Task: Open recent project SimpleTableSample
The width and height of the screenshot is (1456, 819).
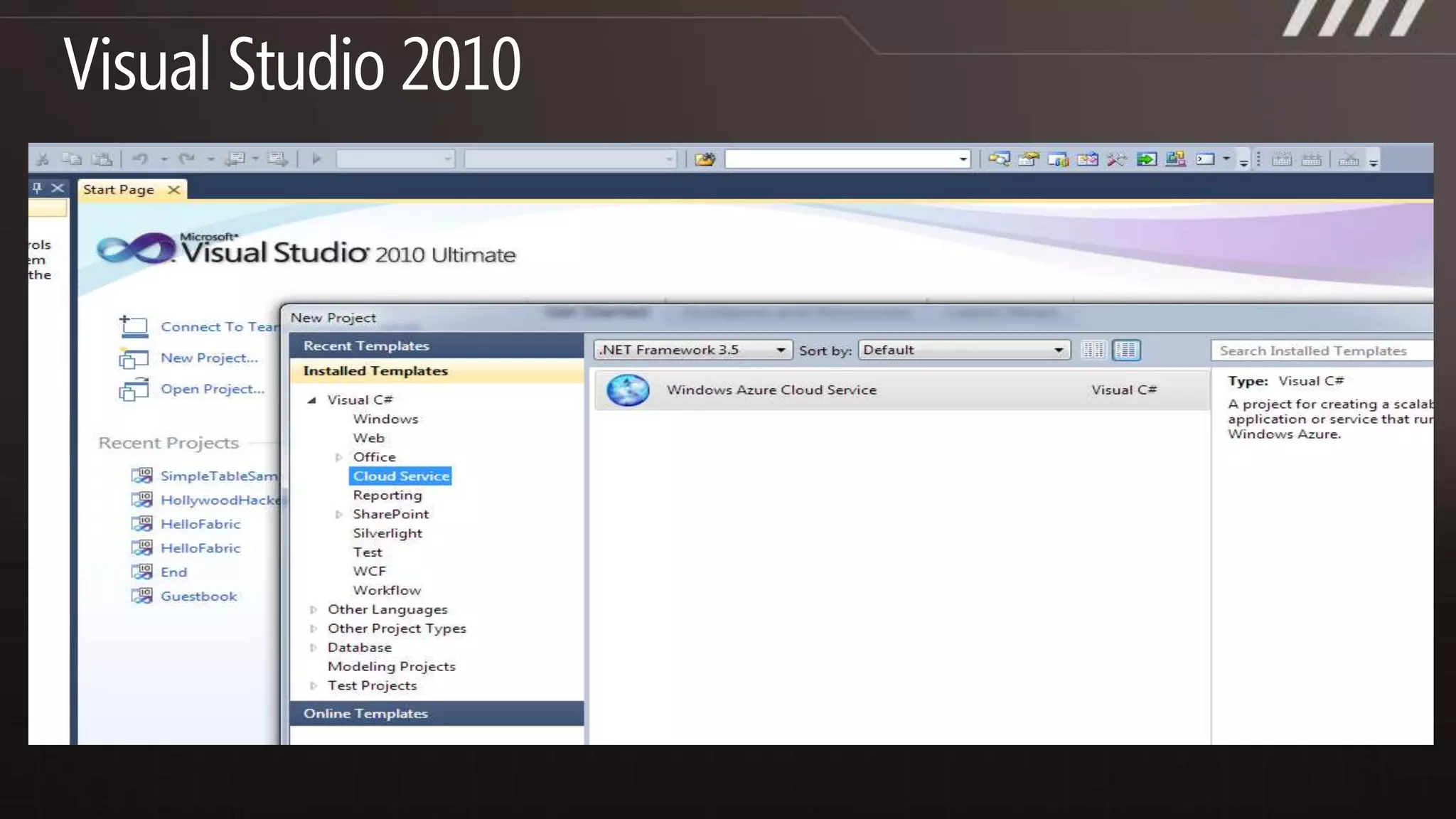Action: [x=220, y=476]
